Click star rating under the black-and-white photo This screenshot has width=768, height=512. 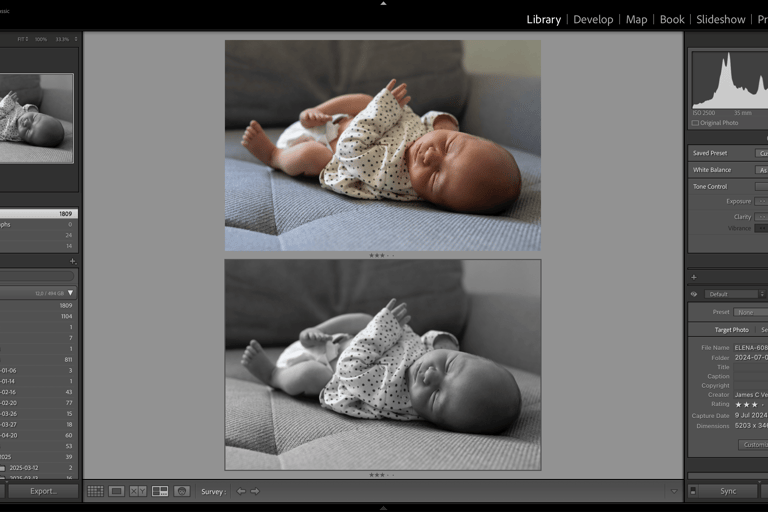382,475
